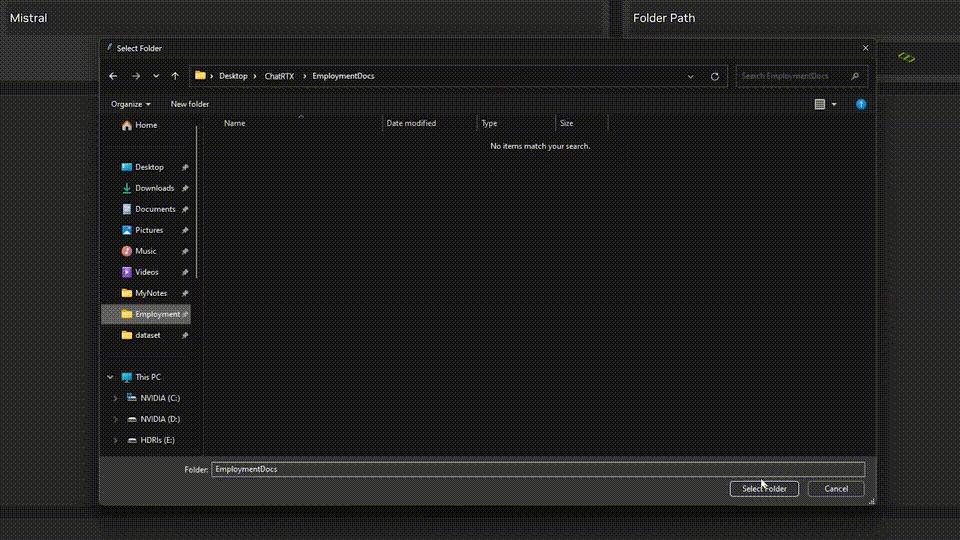The height and width of the screenshot is (540, 960).
Task: Open the view options dropdown arrow
Action: click(x=834, y=105)
